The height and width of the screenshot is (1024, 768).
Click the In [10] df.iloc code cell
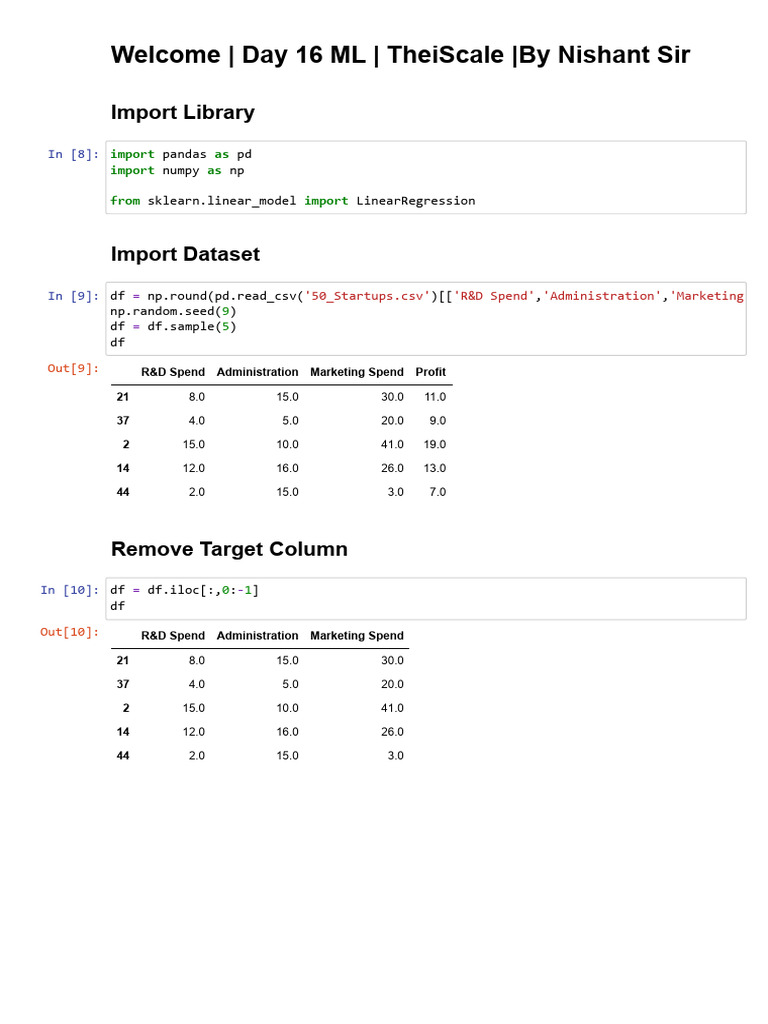(x=426, y=598)
